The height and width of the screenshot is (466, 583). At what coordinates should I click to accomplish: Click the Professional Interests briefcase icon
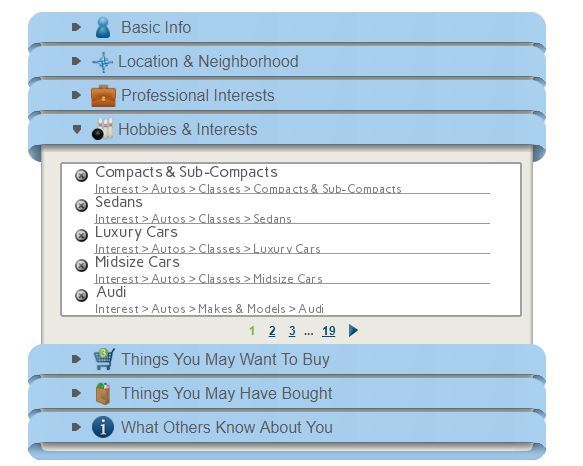103,96
